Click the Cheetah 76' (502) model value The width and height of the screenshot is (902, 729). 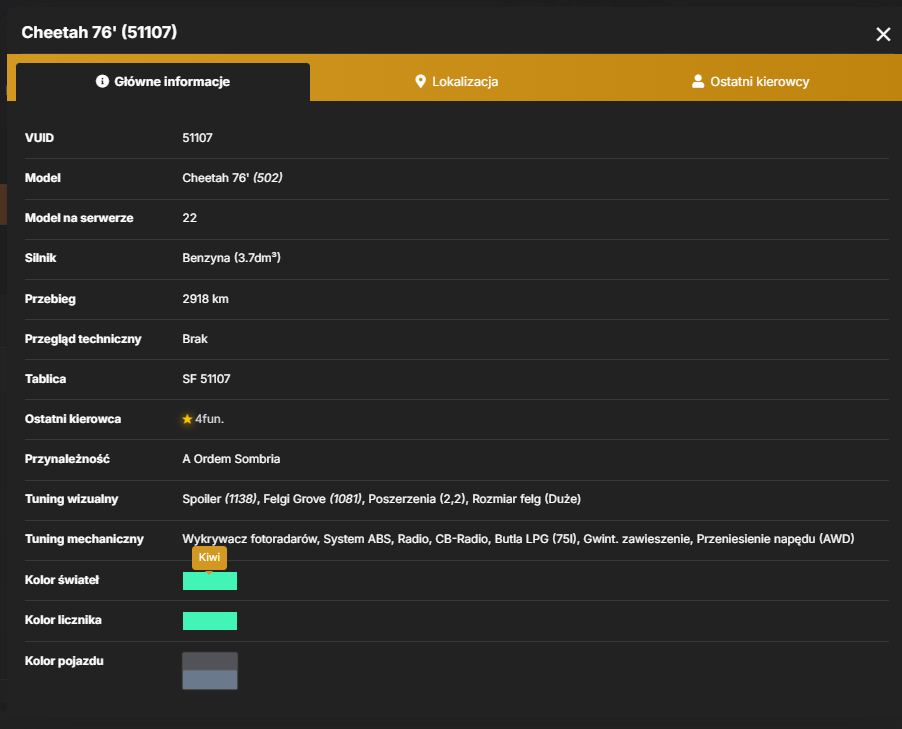tap(232, 178)
